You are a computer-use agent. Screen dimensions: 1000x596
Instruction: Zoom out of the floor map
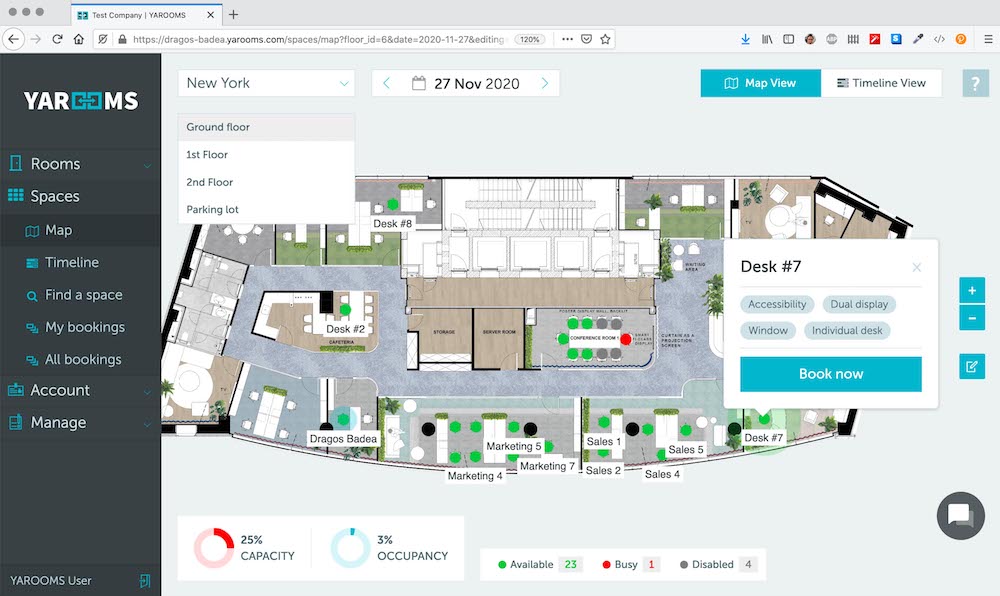pos(971,319)
